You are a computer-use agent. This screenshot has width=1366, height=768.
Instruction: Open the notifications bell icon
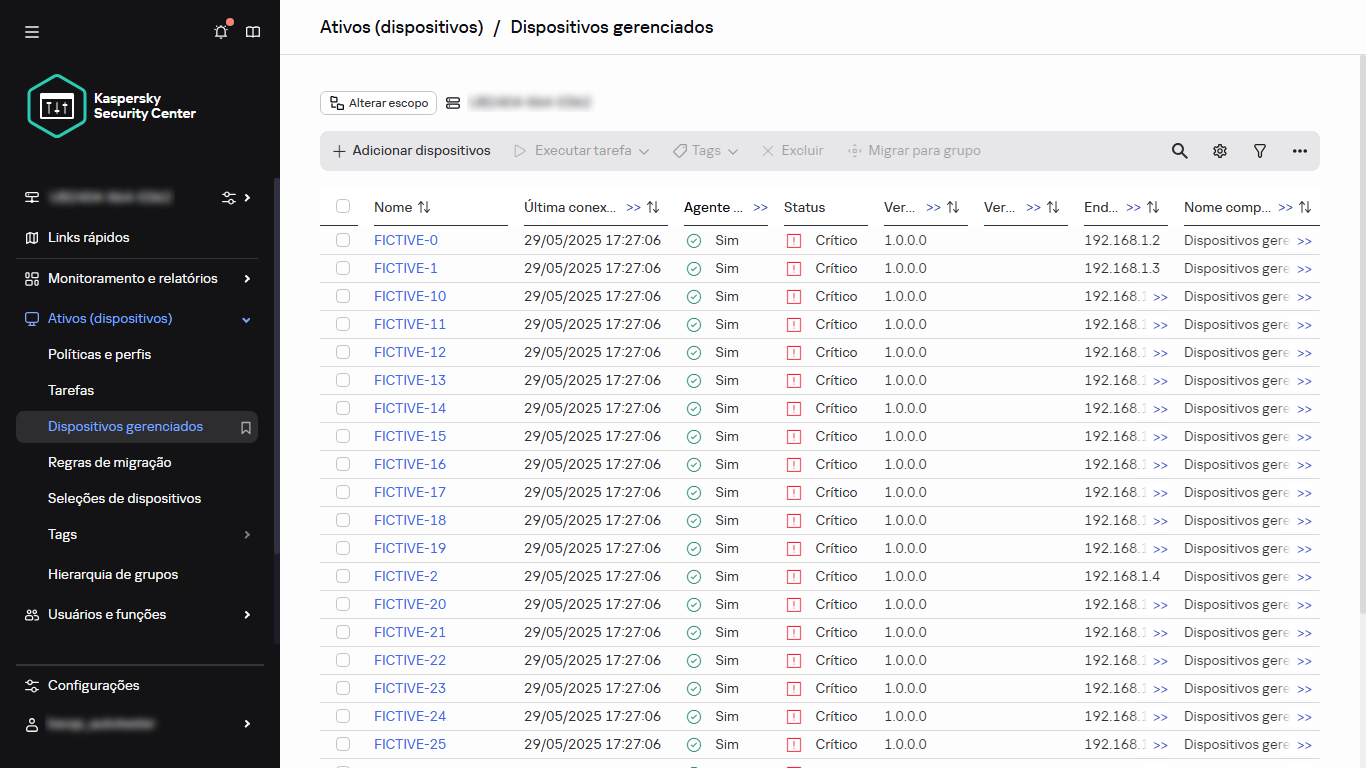click(x=220, y=31)
